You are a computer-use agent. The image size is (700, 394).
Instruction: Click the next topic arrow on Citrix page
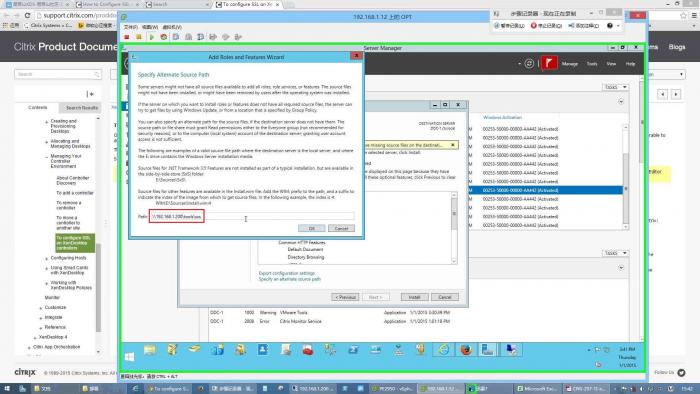pyautogui.click(x=676, y=94)
